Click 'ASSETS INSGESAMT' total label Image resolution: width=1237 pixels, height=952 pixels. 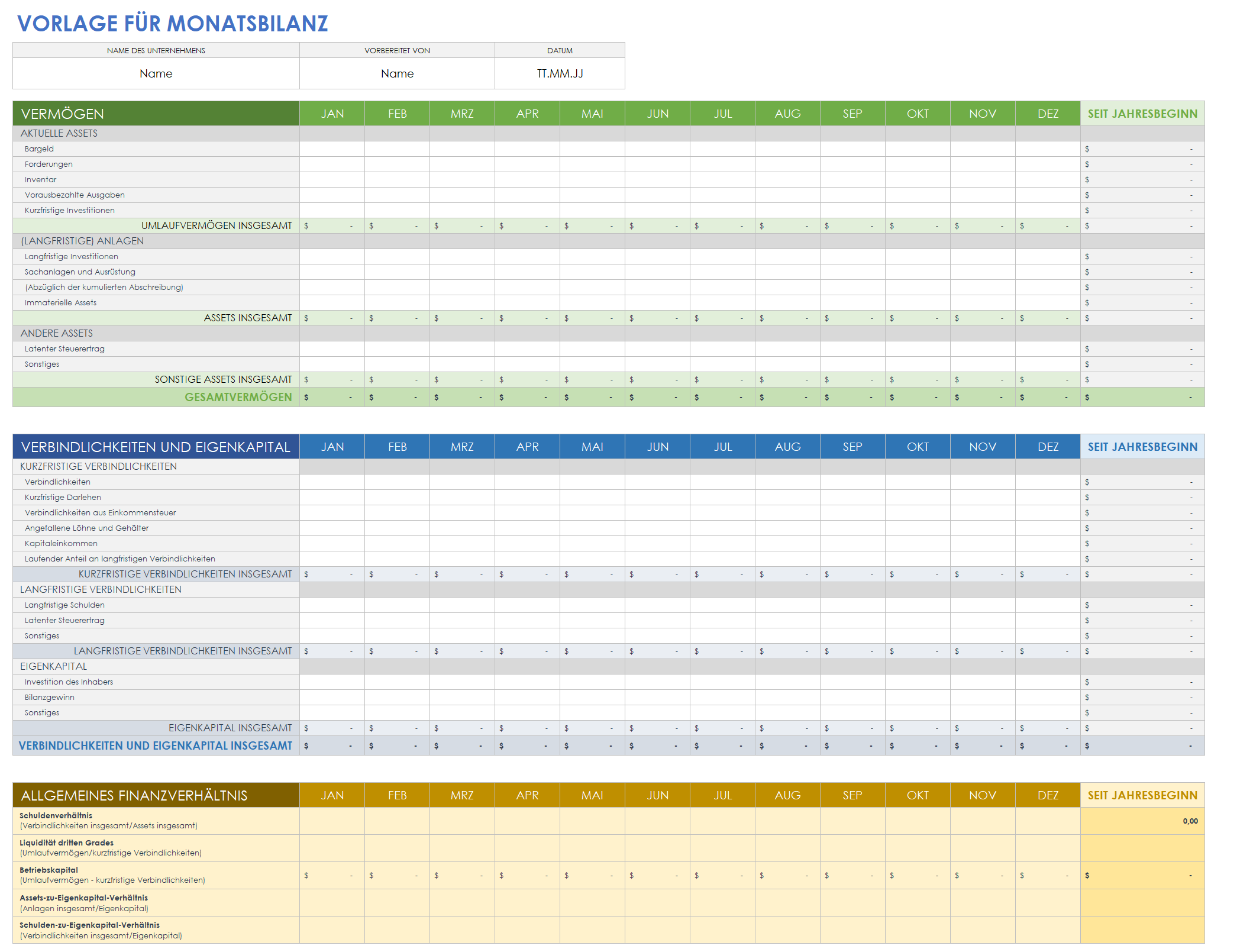click(248, 318)
